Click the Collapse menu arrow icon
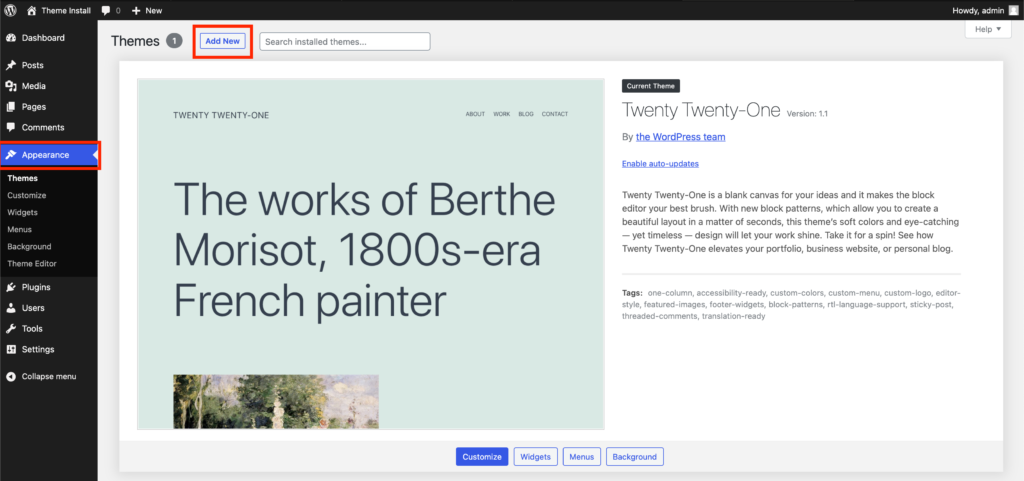 coord(11,377)
